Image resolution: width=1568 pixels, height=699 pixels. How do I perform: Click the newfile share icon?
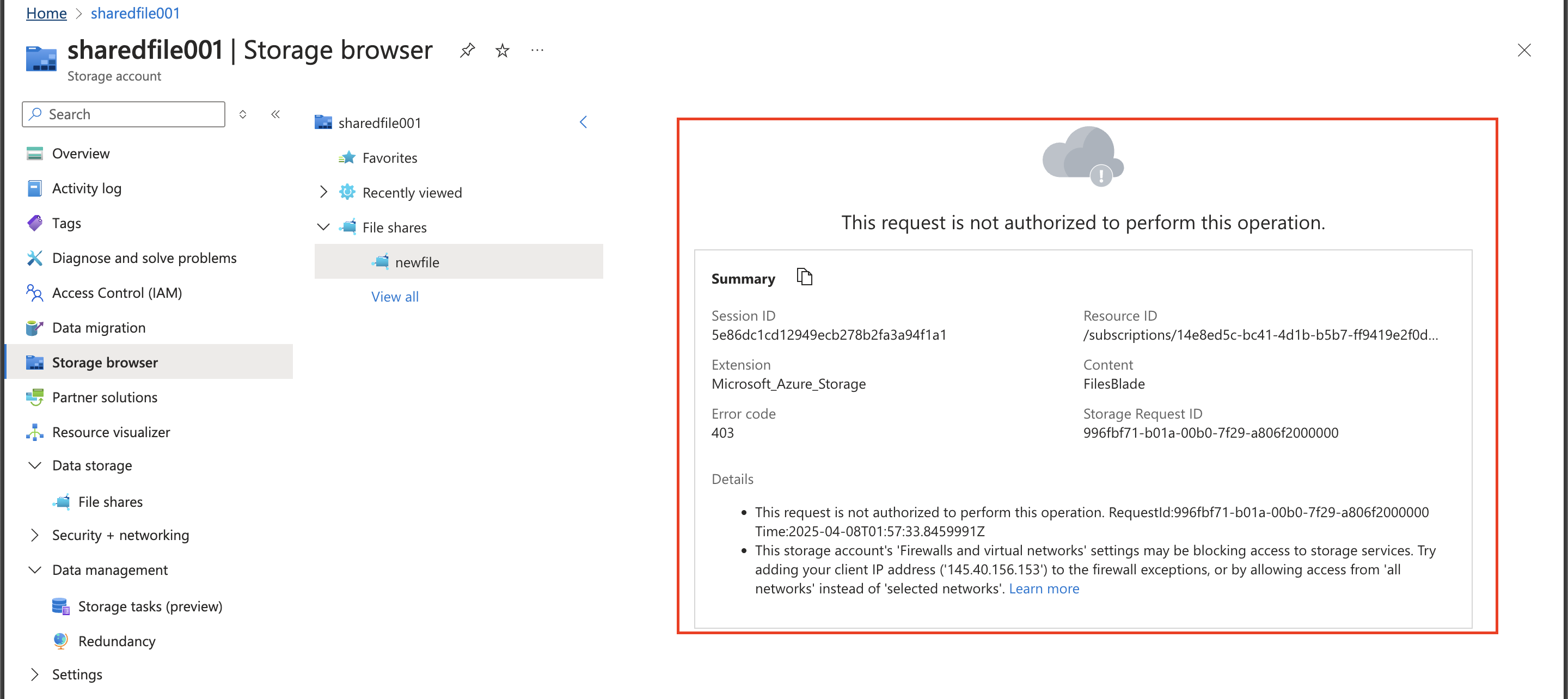tap(380, 262)
